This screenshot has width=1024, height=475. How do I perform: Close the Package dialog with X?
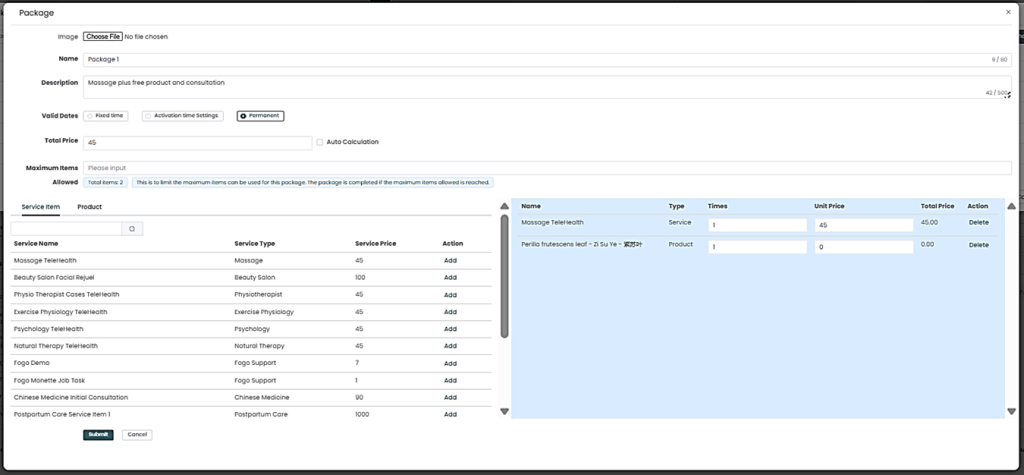tap(1007, 12)
